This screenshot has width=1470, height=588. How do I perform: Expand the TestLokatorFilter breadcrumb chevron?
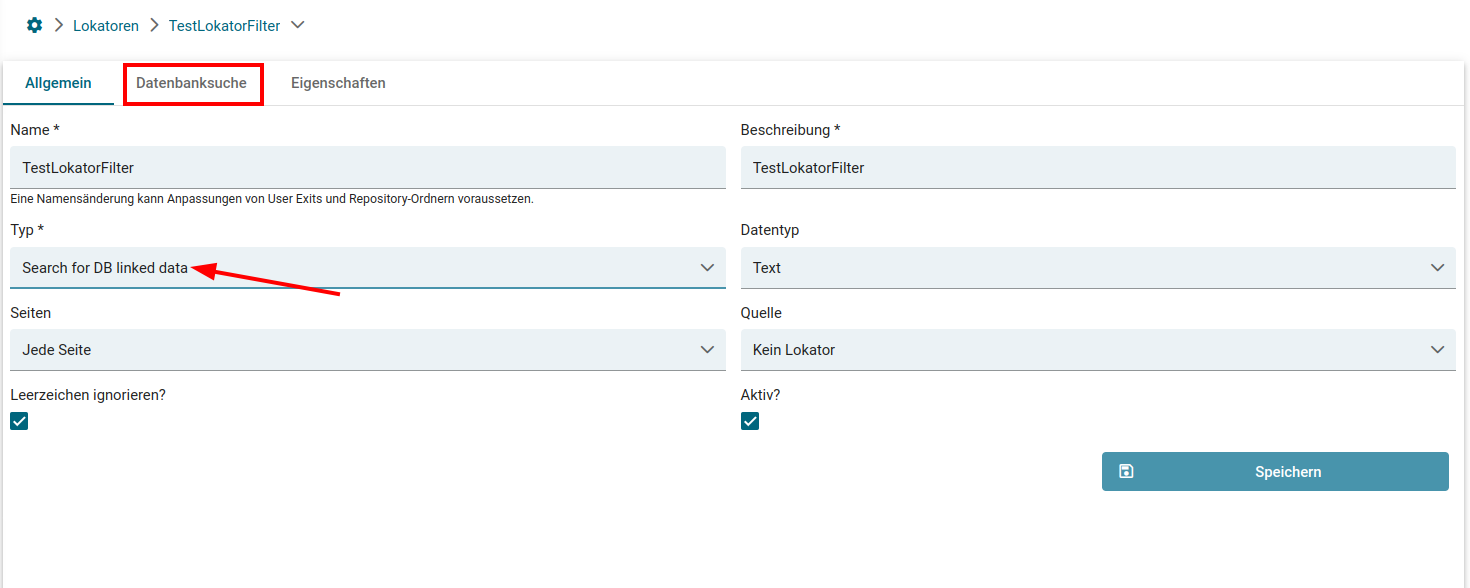297,25
